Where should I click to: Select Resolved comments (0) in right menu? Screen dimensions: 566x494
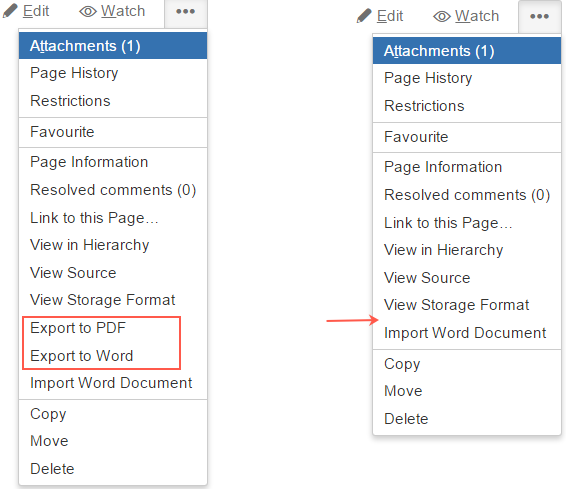(467, 195)
